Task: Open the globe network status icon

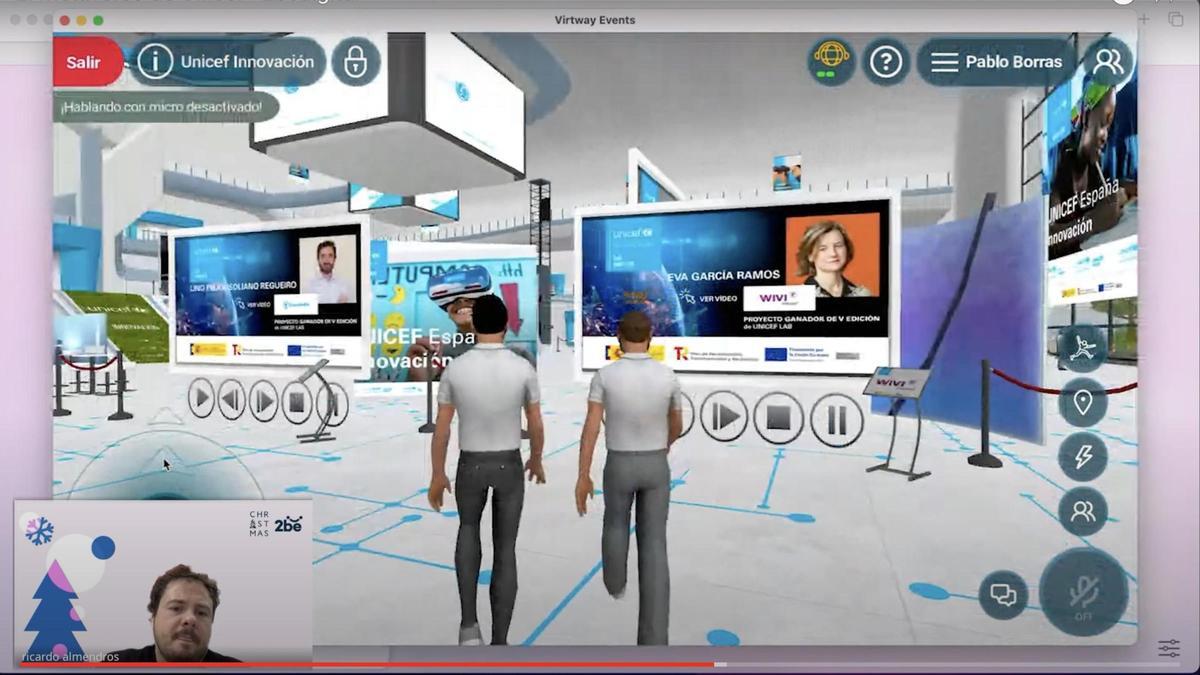Action: point(831,62)
